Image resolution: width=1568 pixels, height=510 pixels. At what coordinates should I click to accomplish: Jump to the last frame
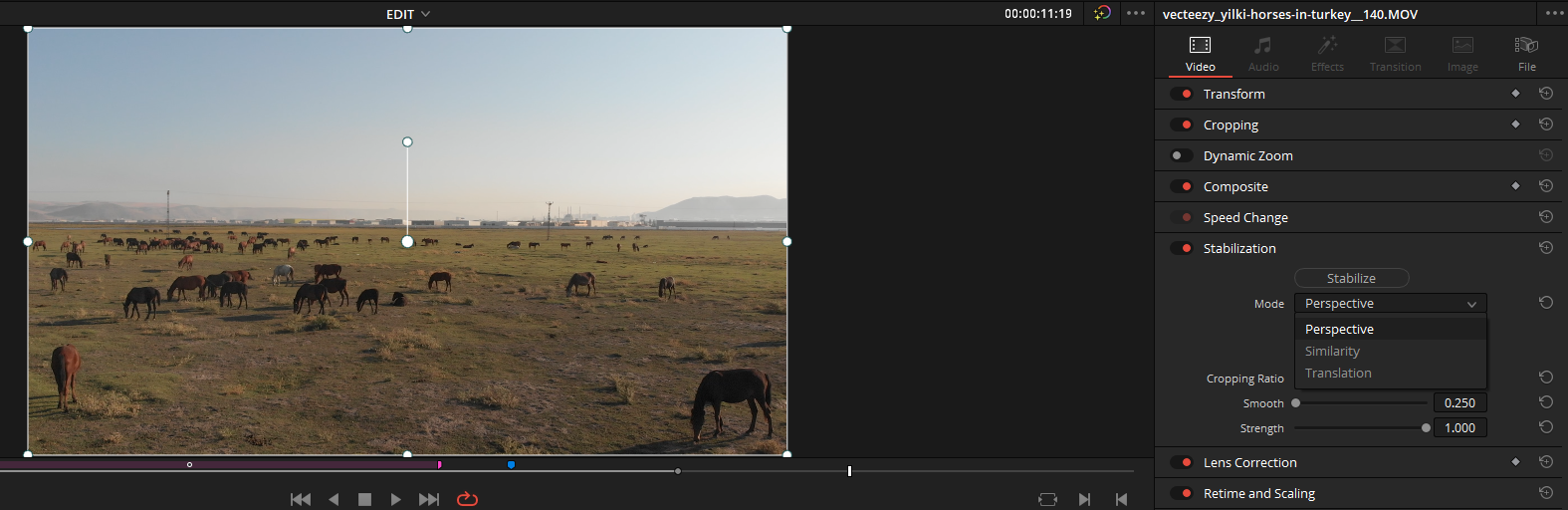429,499
